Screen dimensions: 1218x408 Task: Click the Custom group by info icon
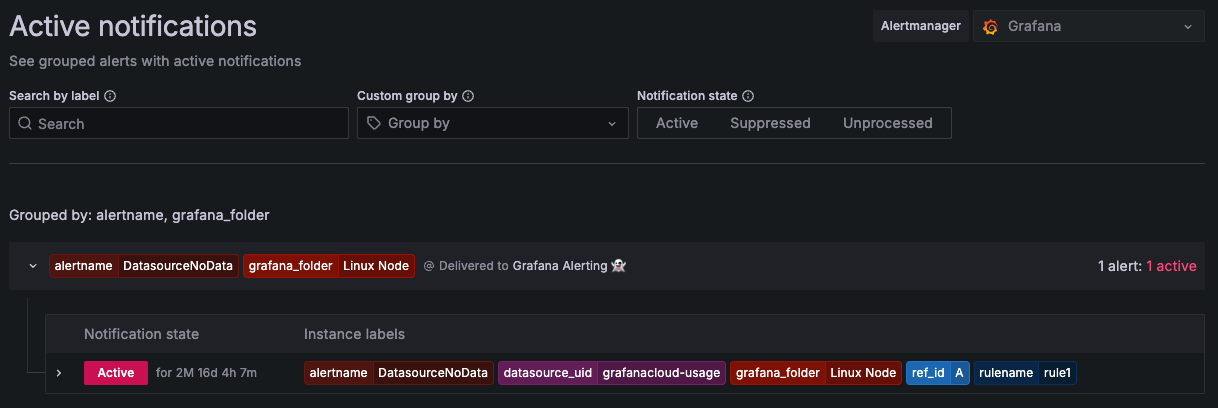(468, 96)
